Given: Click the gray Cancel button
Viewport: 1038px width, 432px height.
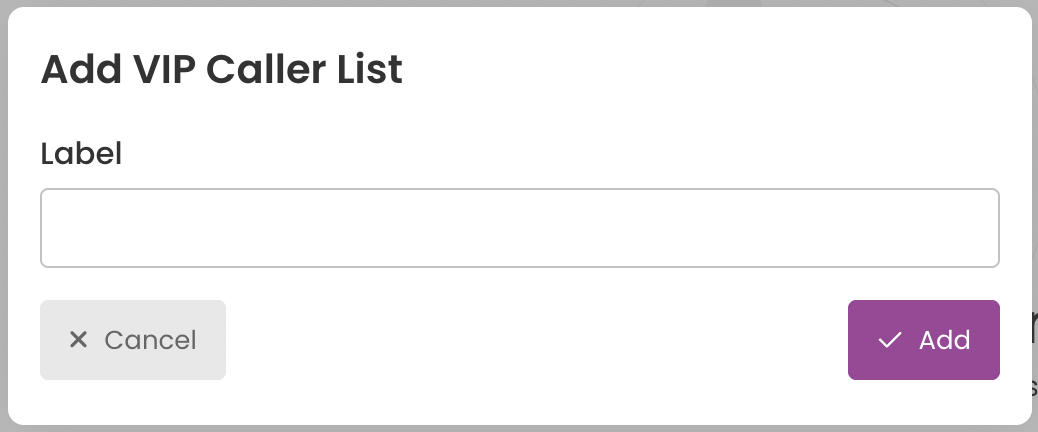Looking at the screenshot, I should point(133,340).
